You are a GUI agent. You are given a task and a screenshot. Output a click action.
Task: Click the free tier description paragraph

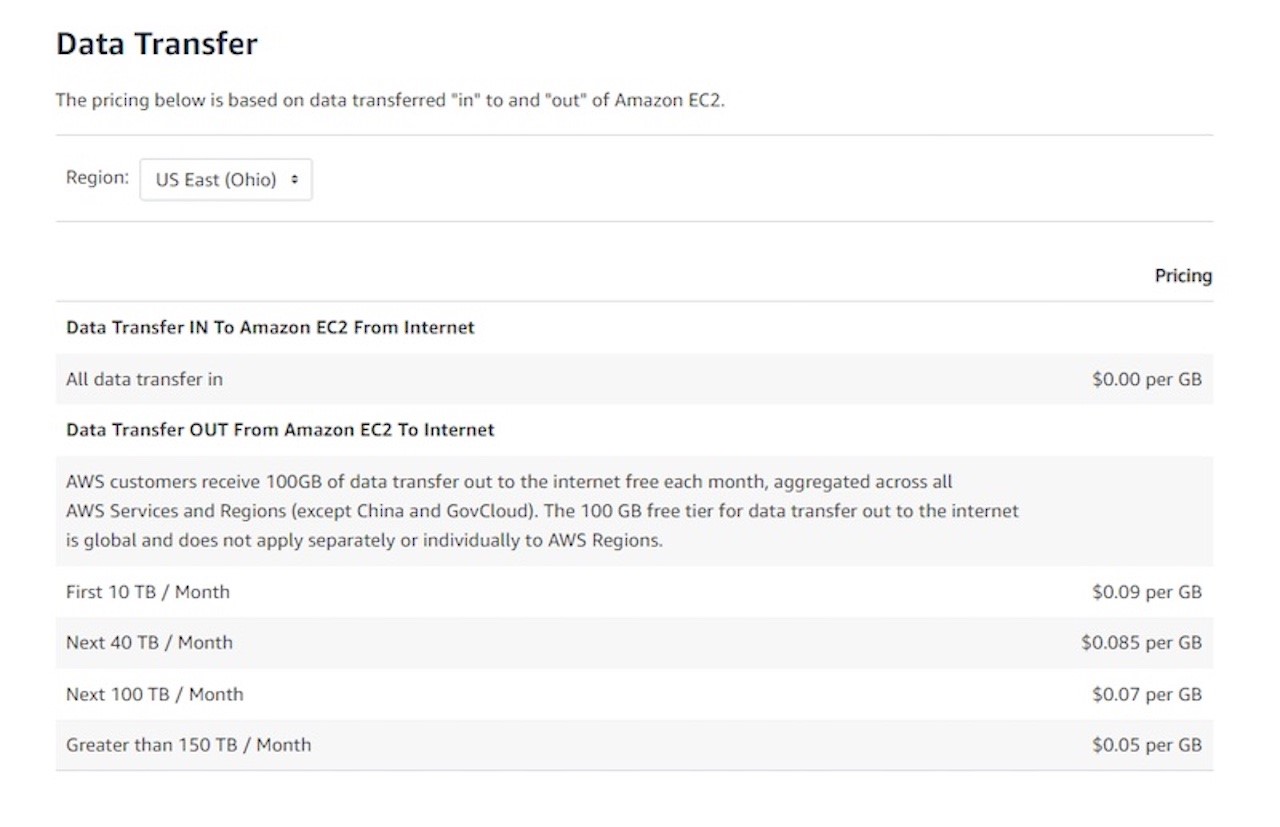(x=540, y=512)
